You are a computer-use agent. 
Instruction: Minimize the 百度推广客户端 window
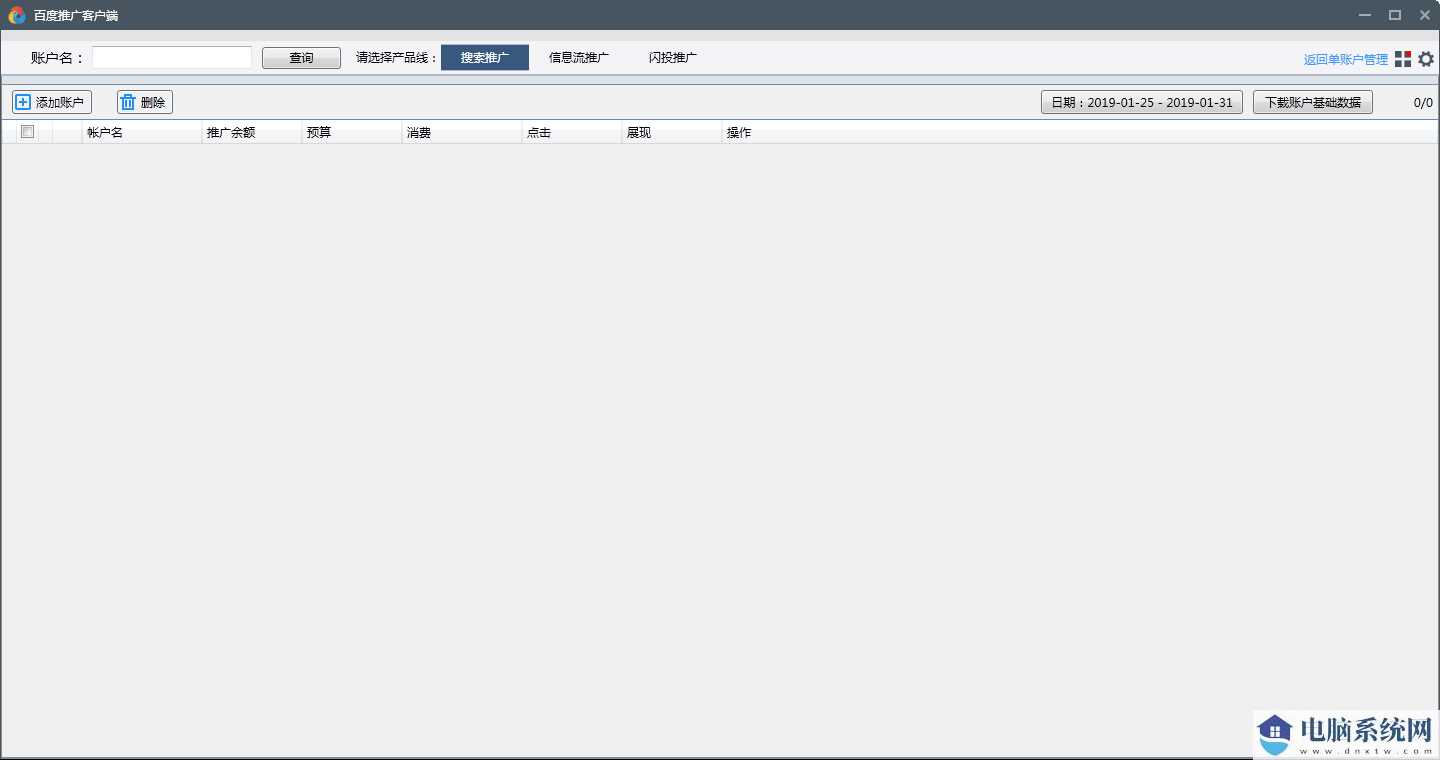[1365, 15]
